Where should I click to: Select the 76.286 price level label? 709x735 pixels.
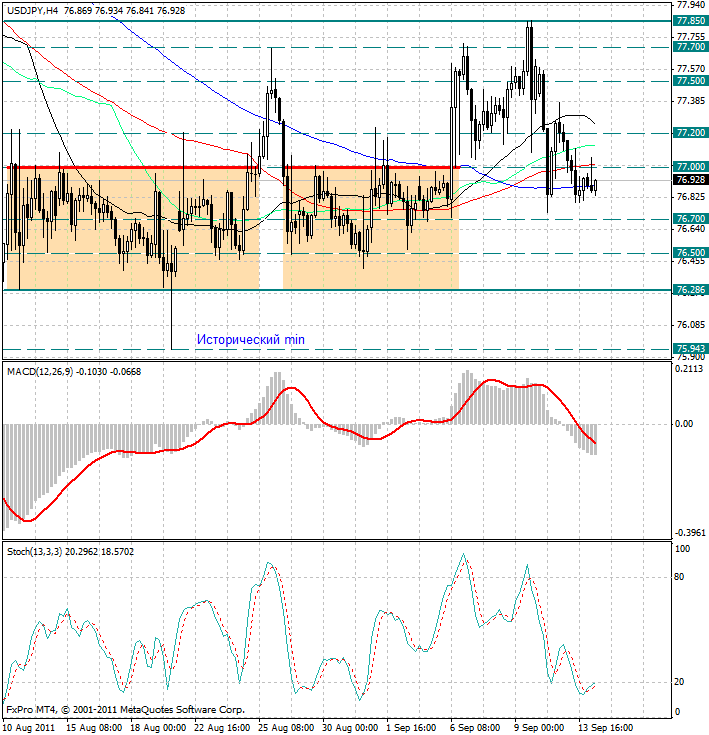coord(691,290)
